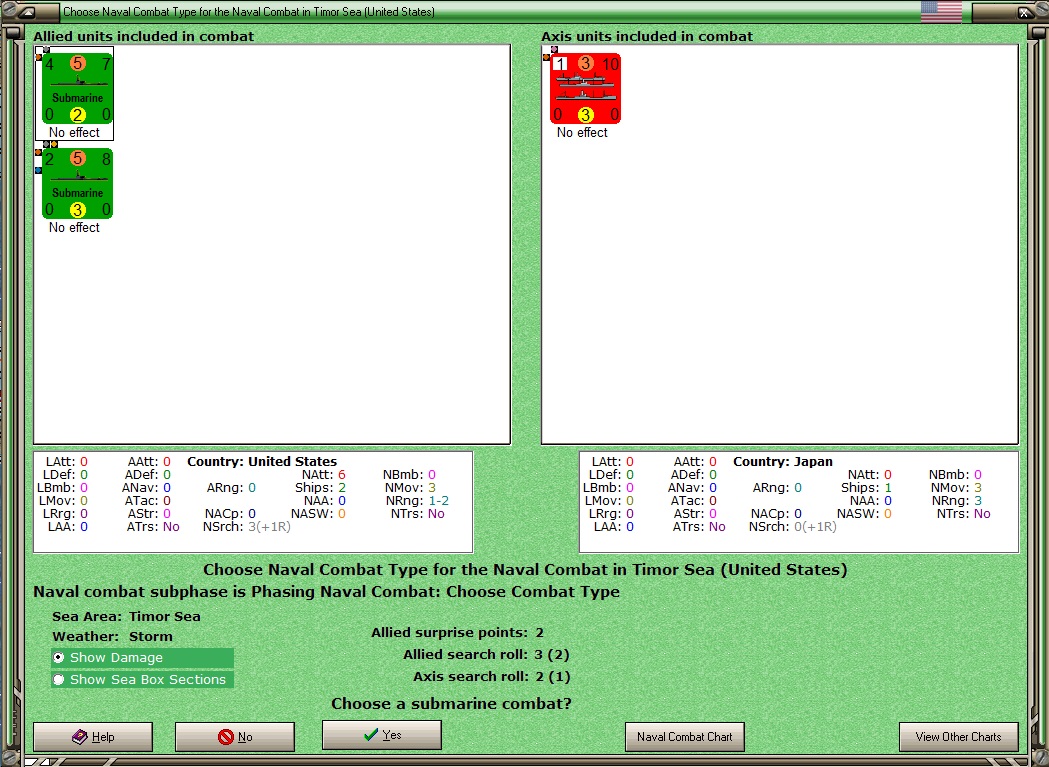Open the Help button
This screenshot has height=767, width=1049.
(93, 737)
